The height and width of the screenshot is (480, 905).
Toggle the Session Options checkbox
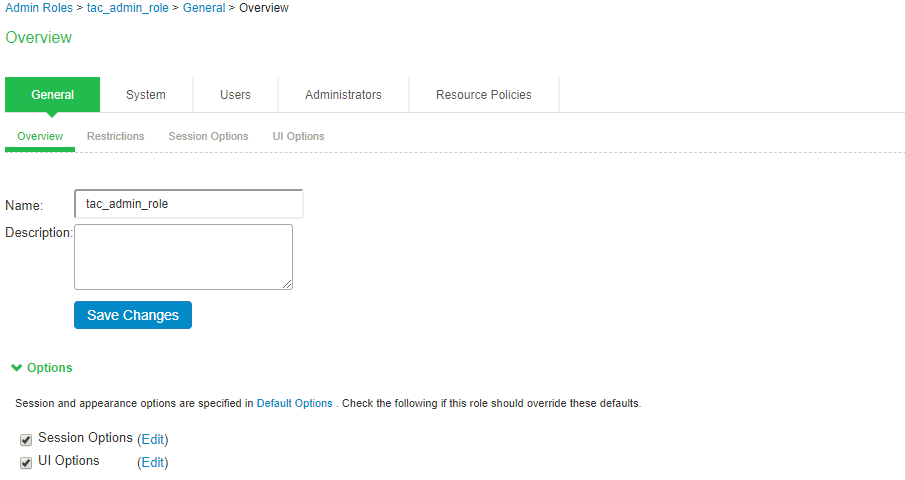26,439
